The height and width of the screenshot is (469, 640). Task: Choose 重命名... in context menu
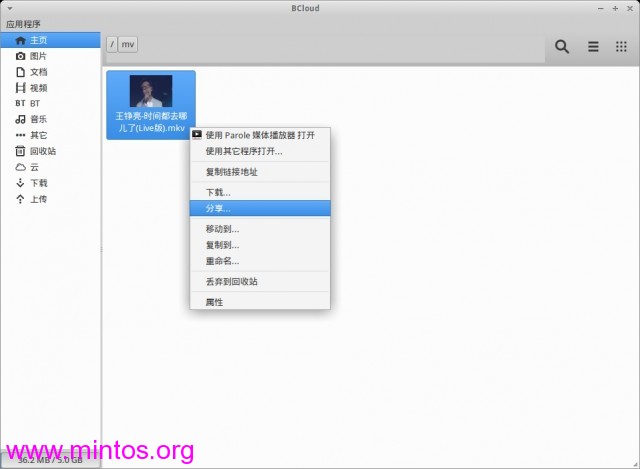pyautogui.click(x=260, y=261)
